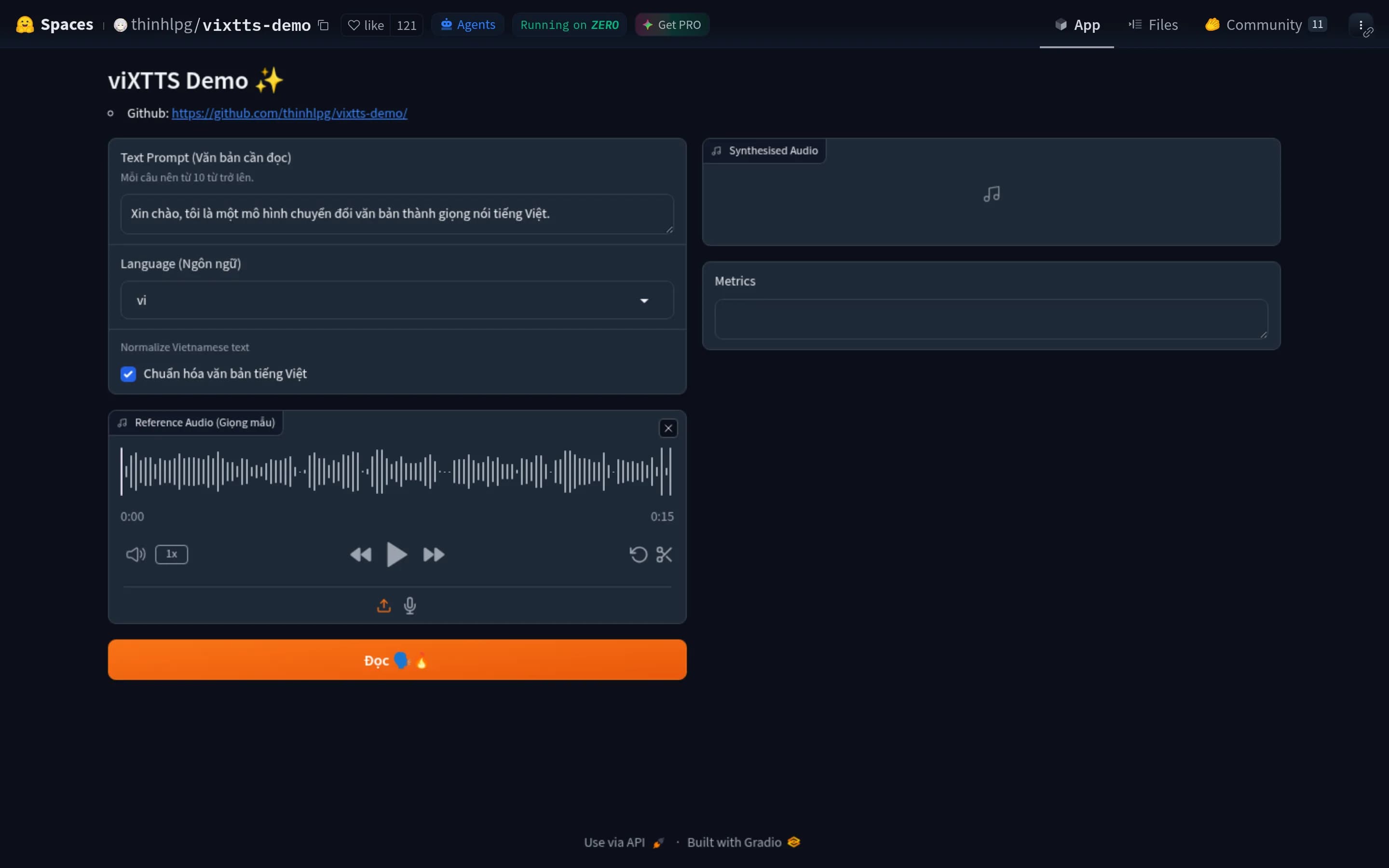The image size is (1389, 868).
Task: Click Get PRO button
Action: click(x=672, y=25)
